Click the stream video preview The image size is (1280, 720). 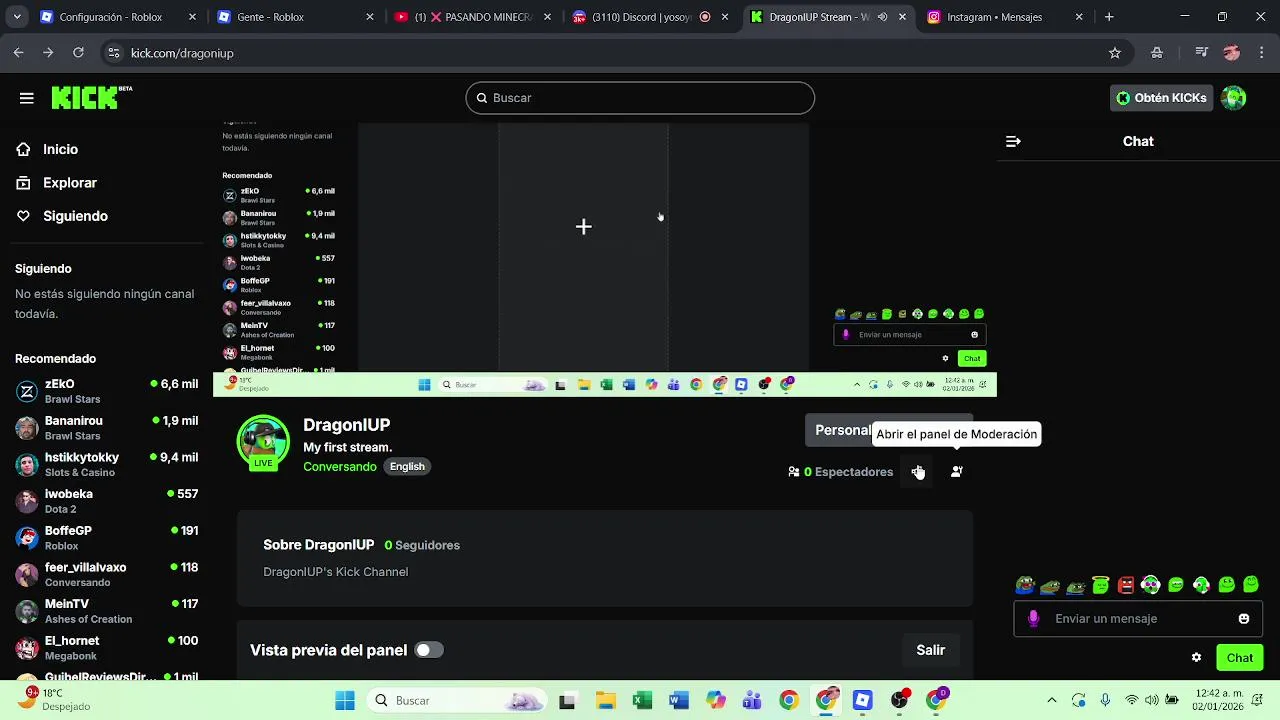[605, 260]
